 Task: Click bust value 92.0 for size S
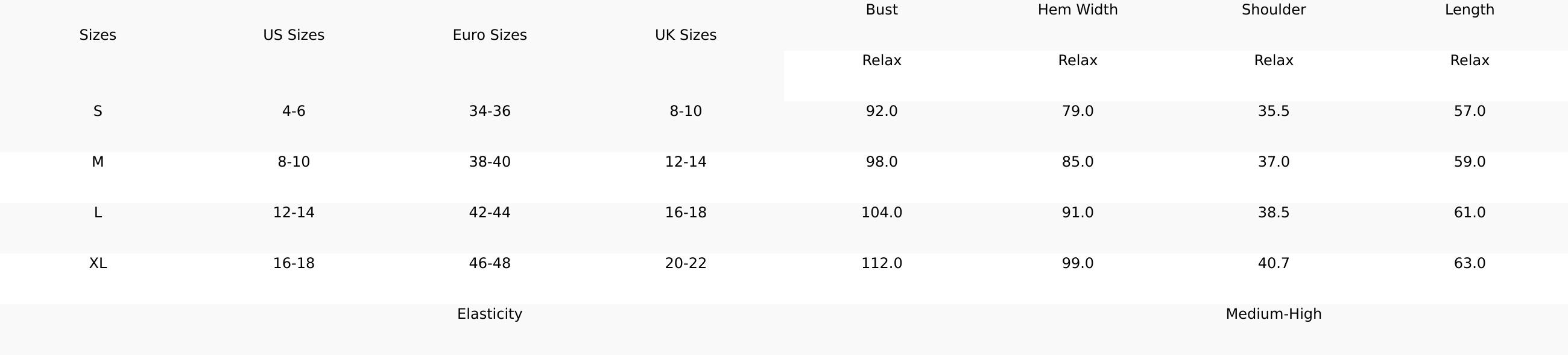pos(881,112)
